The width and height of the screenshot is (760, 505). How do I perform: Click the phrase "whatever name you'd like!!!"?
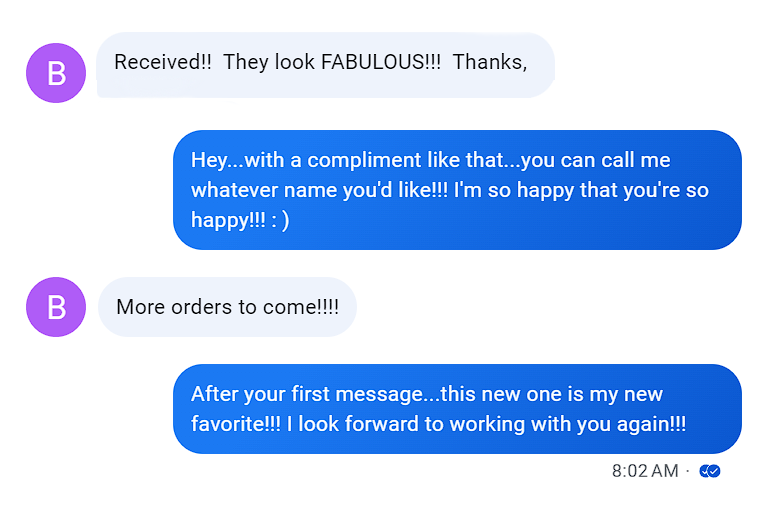pos(319,190)
